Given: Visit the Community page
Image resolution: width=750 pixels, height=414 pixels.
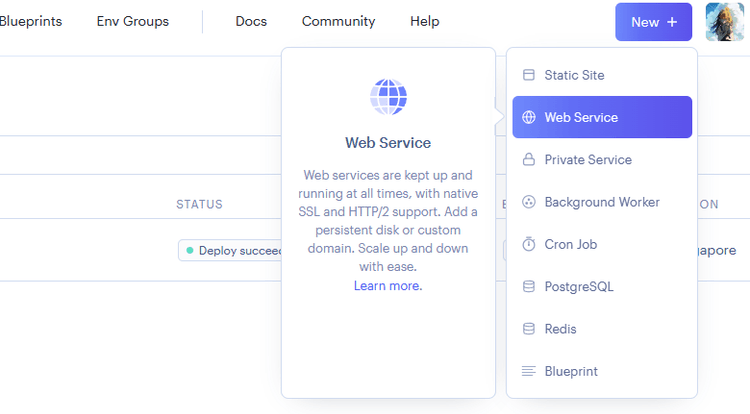Looking at the screenshot, I should [x=338, y=21].
